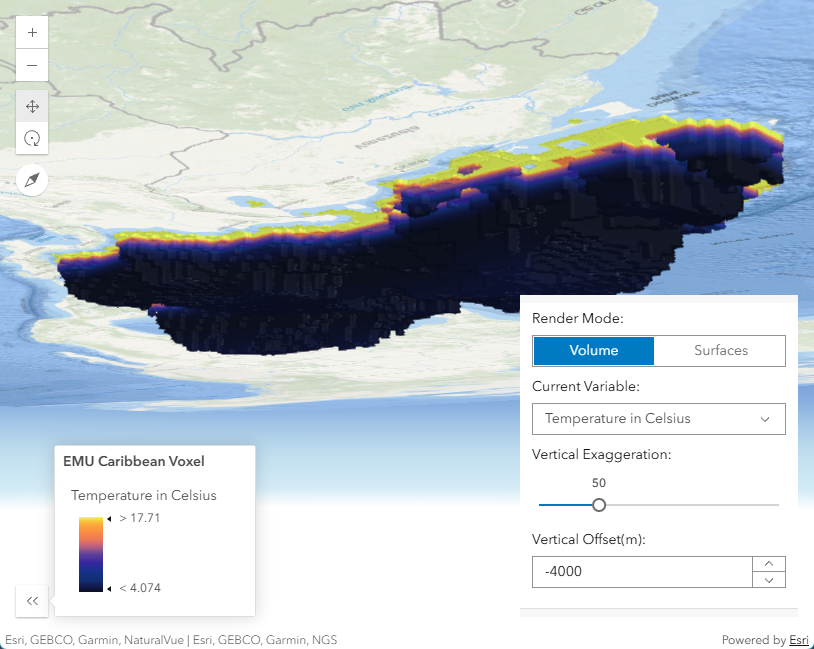Click the Vertical Exaggeration slider handle

599,505
